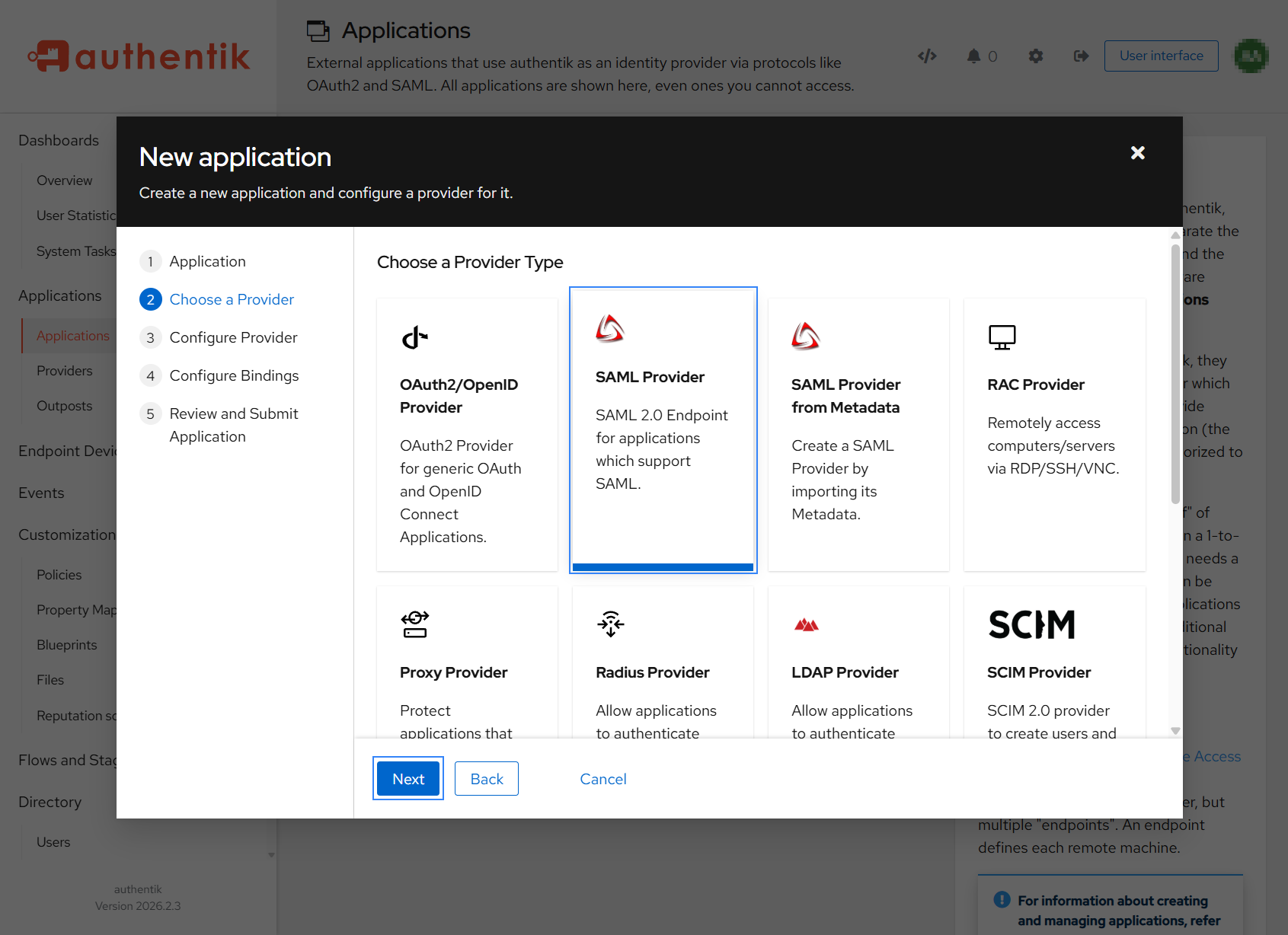Expand the Events sidebar section
Screen dimensions: 1288x935
coord(41,493)
